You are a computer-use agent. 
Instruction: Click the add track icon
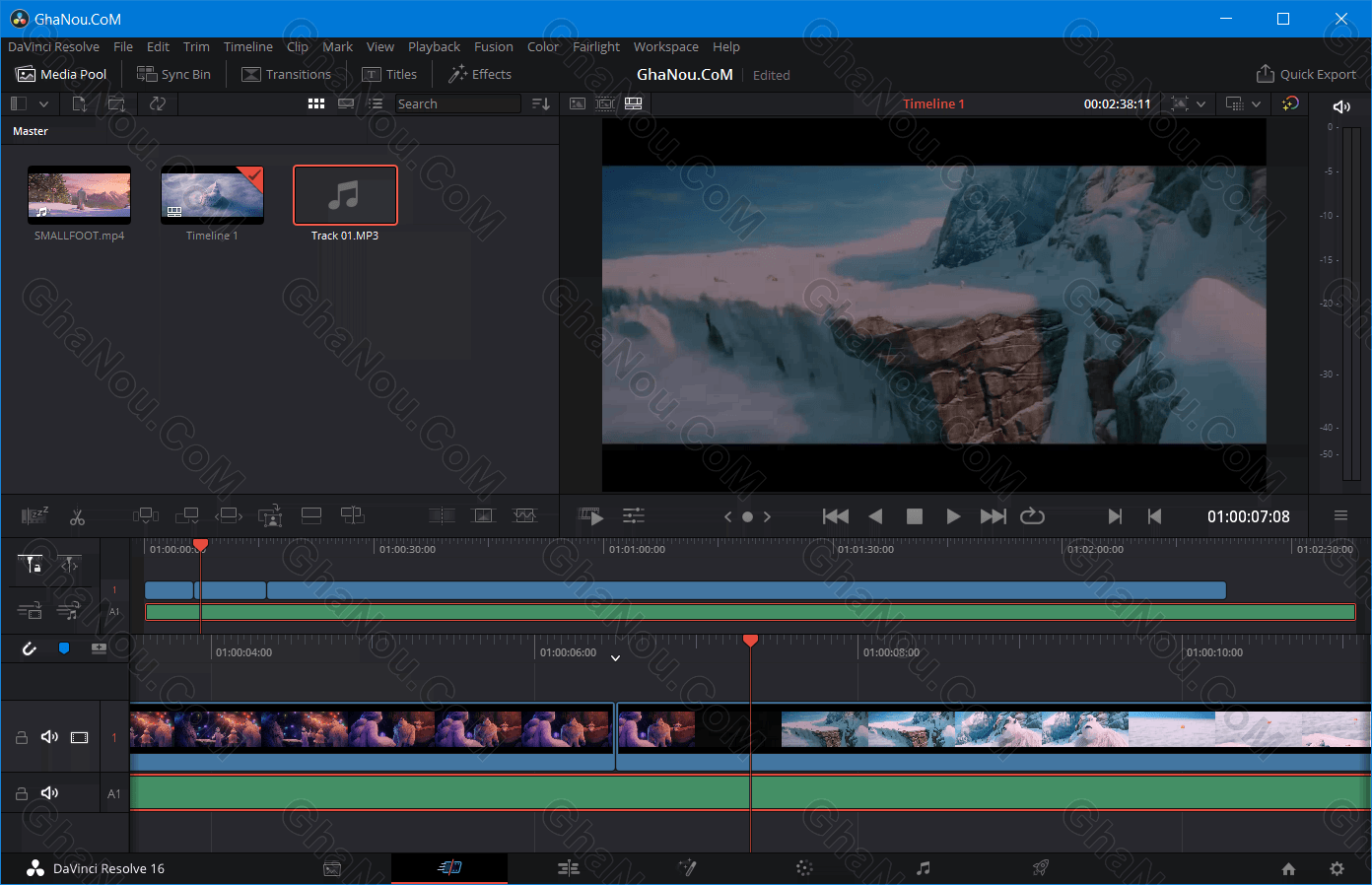[x=99, y=647]
